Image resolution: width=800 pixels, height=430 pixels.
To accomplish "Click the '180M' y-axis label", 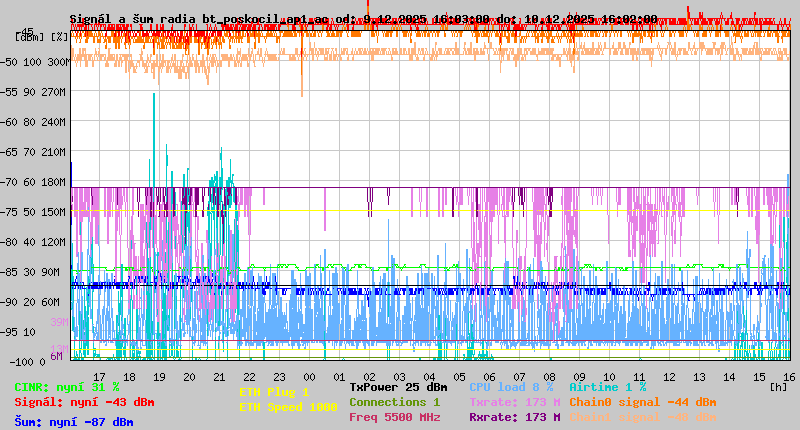I will click(x=56, y=182).
